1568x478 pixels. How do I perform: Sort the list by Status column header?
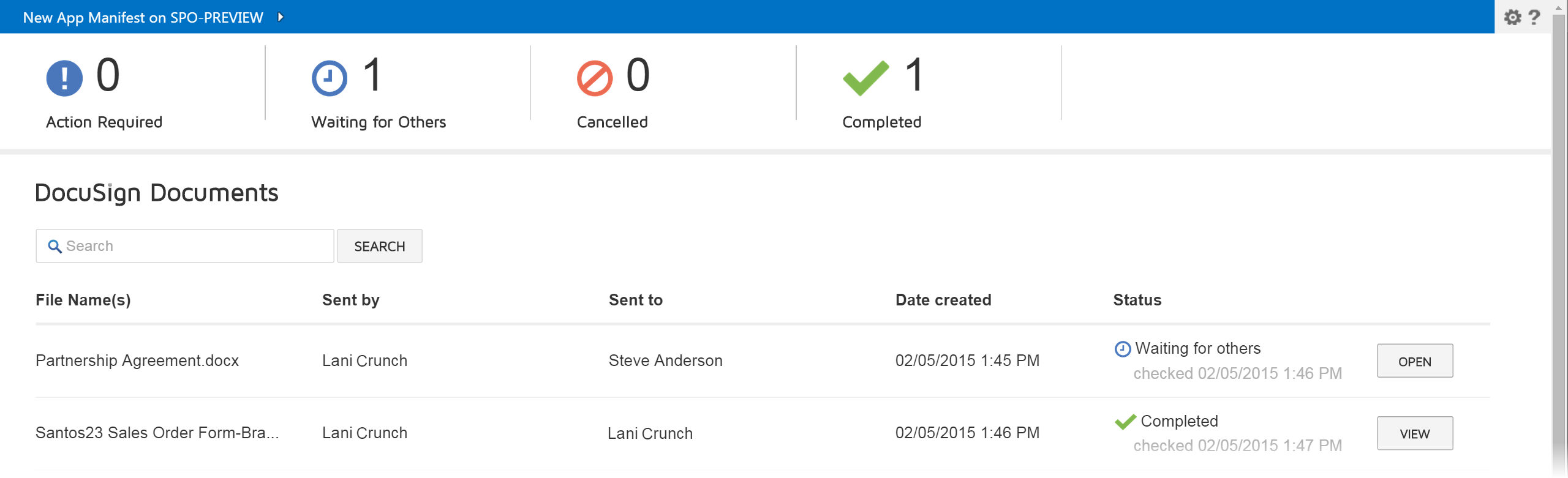[x=1137, y=299]
